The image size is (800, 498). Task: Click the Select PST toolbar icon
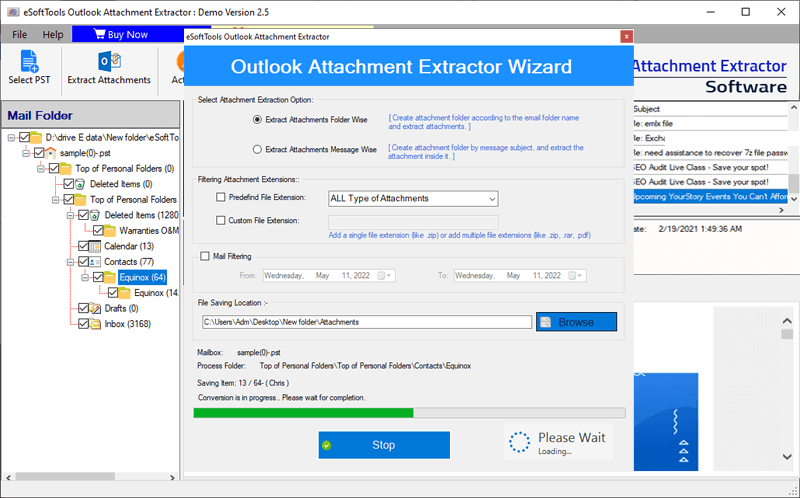click(x=29, y=61)
